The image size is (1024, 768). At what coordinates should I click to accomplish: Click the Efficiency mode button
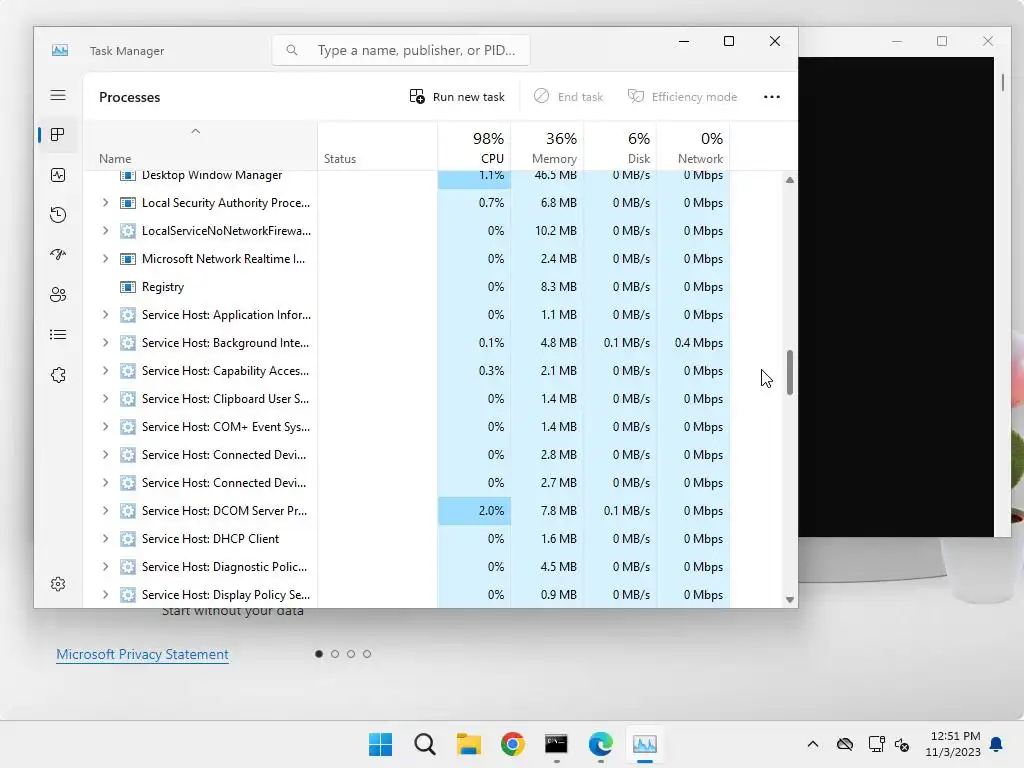pos(682,97)
